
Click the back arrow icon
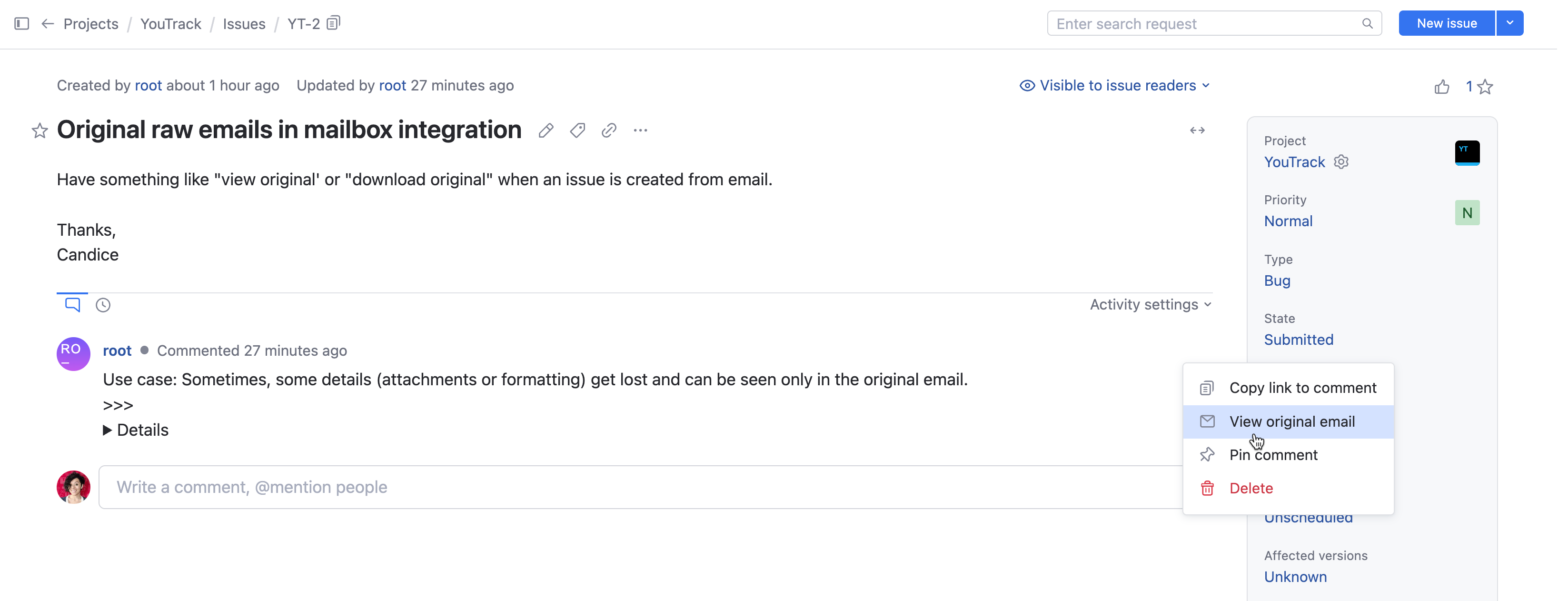point(48,24)
